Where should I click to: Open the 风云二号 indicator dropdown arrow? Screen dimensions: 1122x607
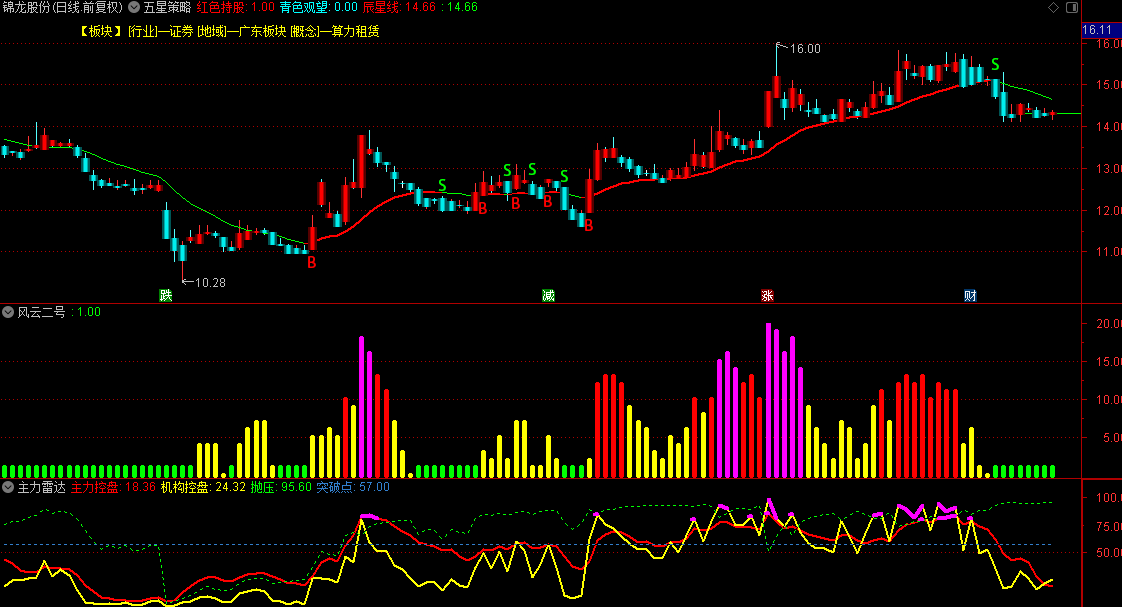click(x=8, y=312)
